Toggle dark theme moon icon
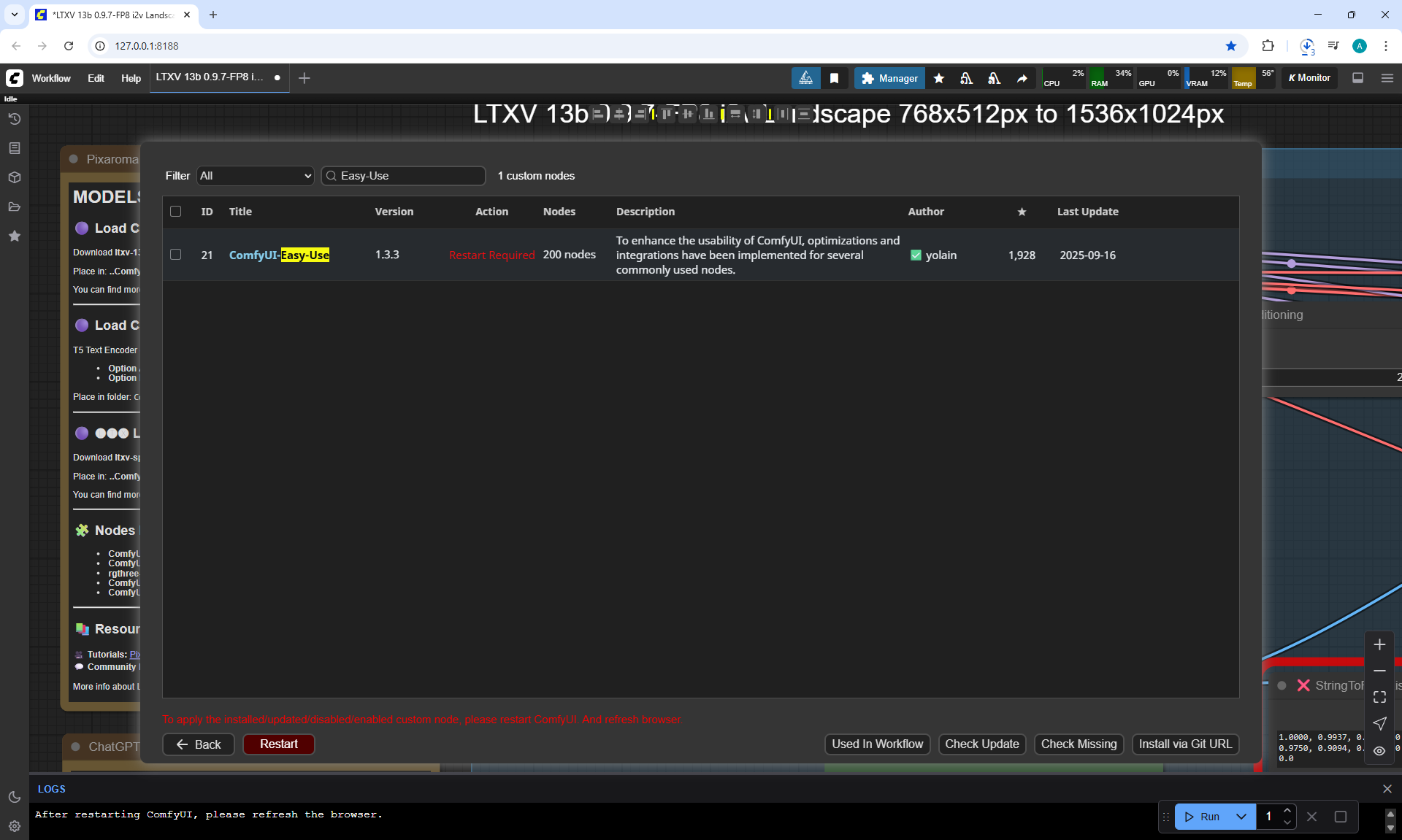The image size is (1402, 840). coord(14,797)
